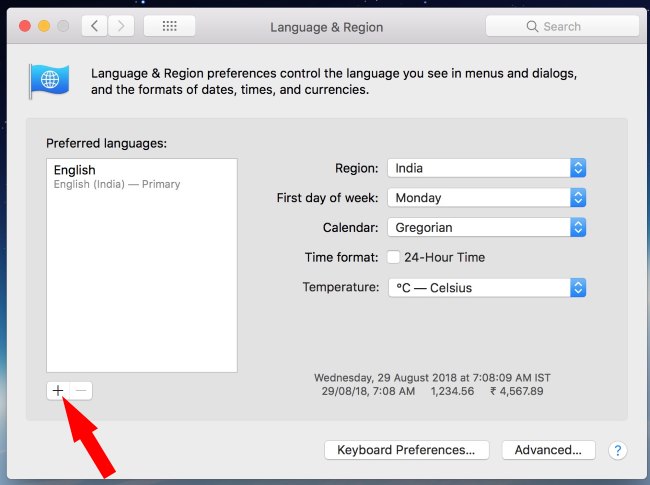Click the minus button to remove language
The height and width of the screenshot is (485, 650).
(x=81, y=391)
